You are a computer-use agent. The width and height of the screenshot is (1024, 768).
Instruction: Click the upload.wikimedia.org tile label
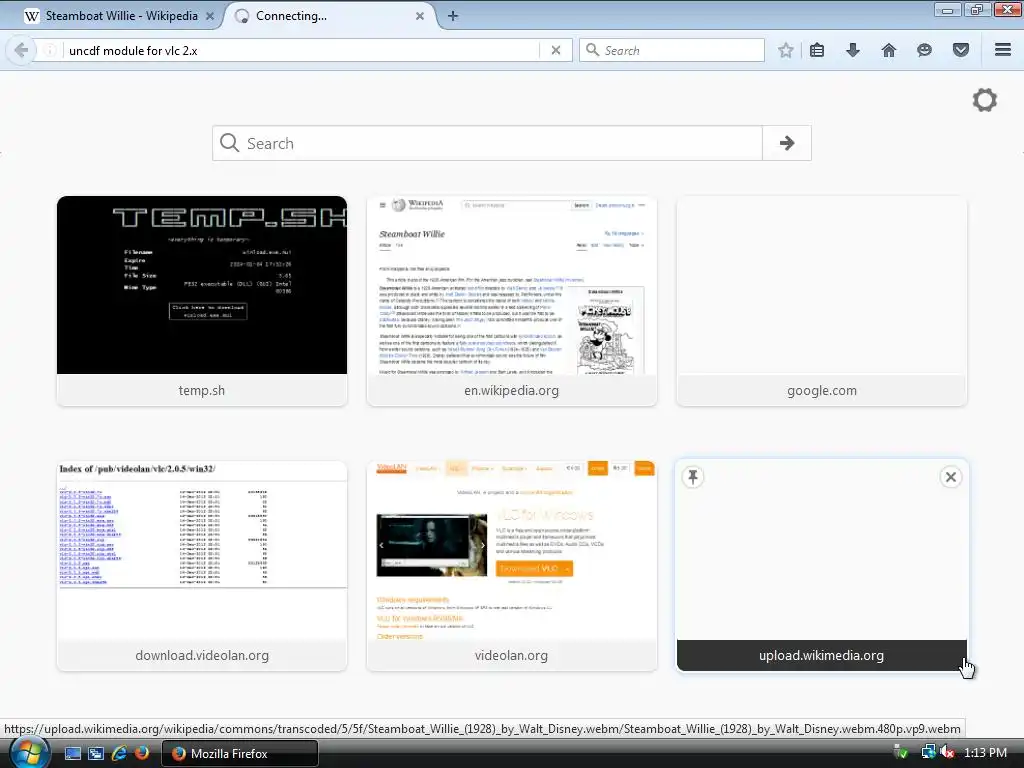pos(822,655)
